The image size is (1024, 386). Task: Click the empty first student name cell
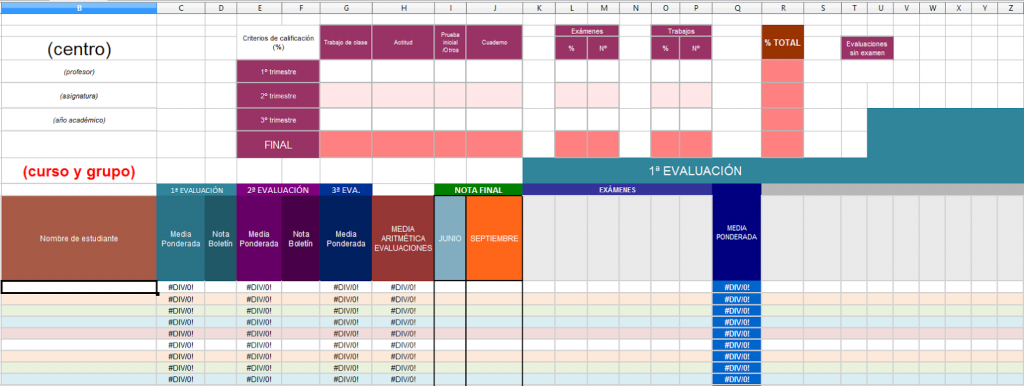coord(79,287)
